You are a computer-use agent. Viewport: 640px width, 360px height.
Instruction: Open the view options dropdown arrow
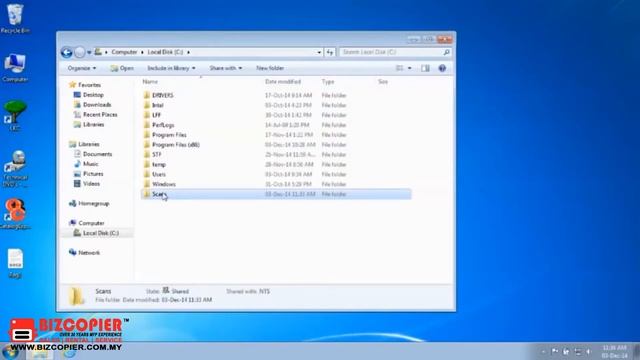pyautogui.click(x=409, y=68)
